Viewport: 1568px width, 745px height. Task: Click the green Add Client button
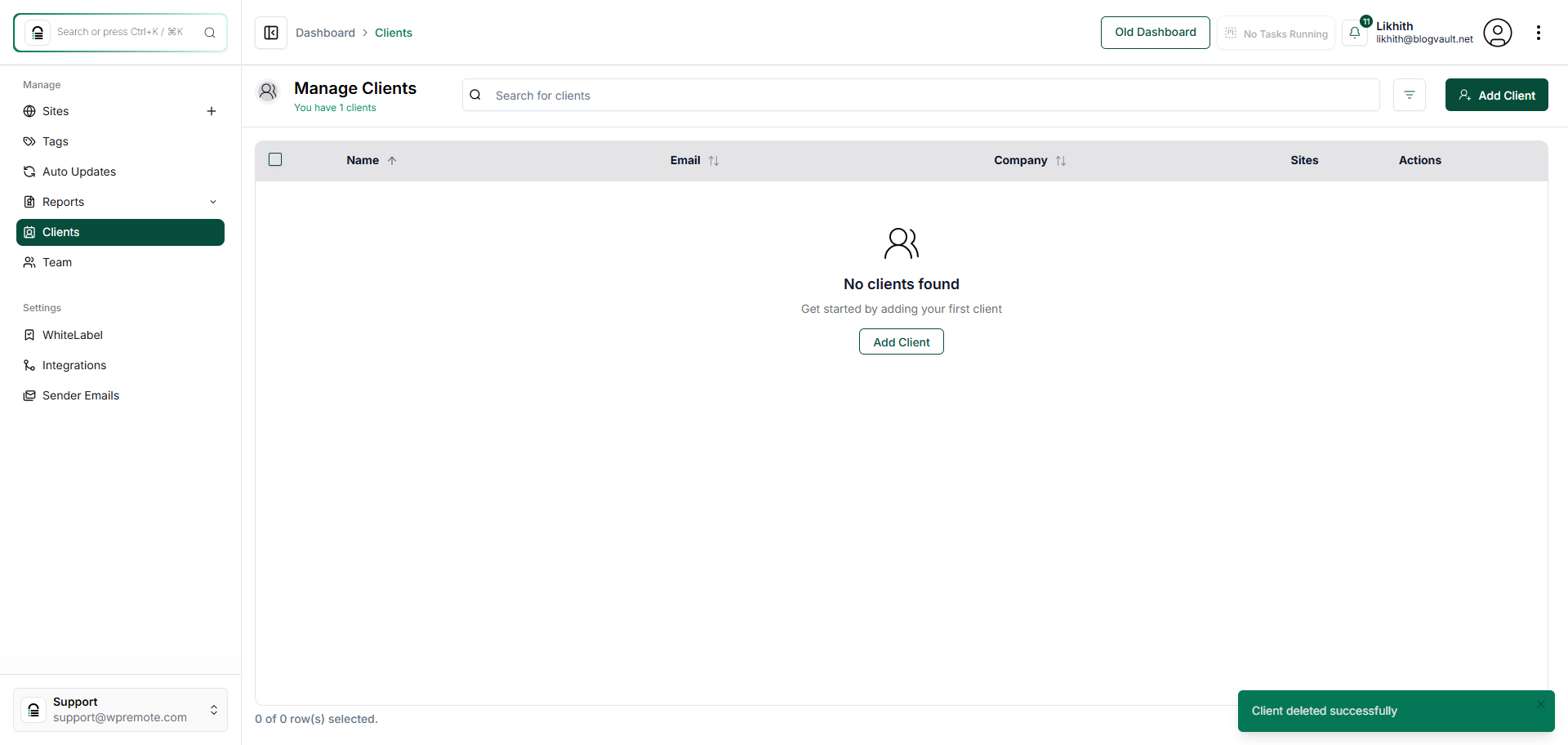click(x=1496, y=95)
